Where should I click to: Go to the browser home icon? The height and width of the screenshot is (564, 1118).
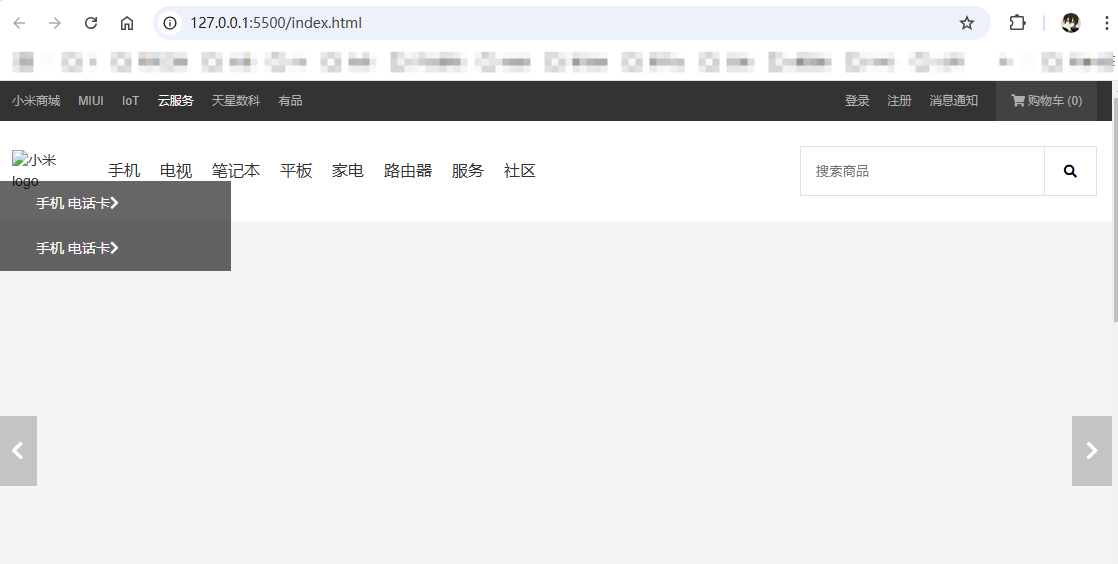click(x=127, y=23)
